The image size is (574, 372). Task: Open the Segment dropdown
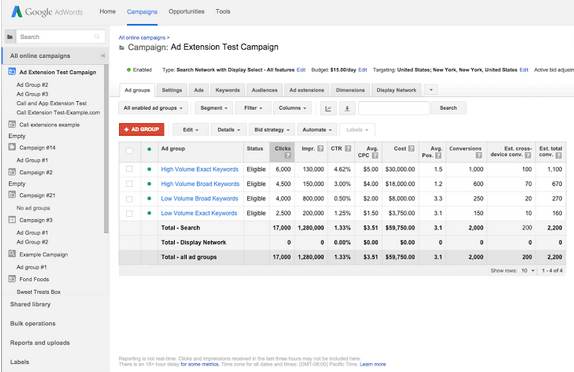pos(214,108)
